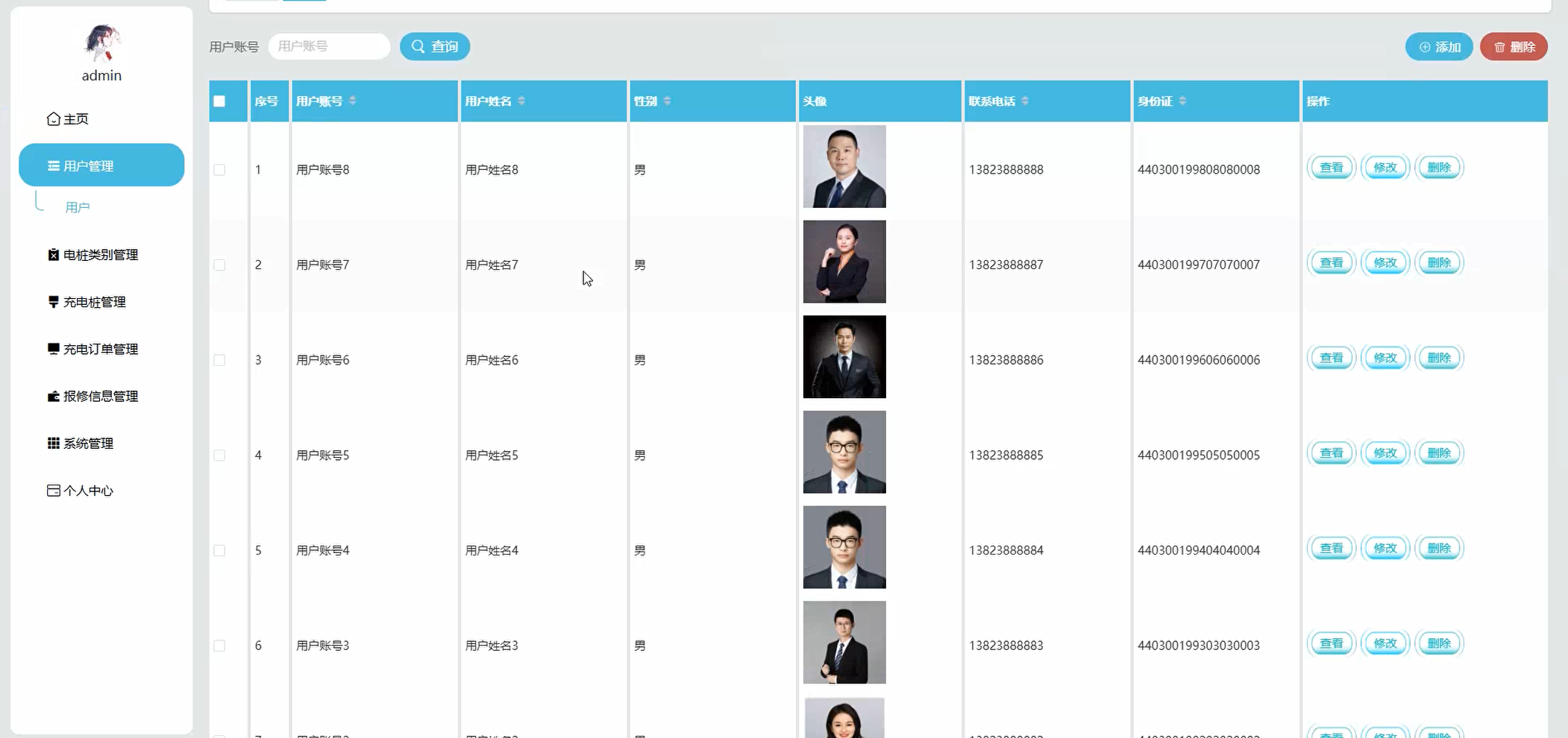Open avatar photo of 用户姓名8
Image resolution: width=1568 pixels, height=738 pixels.
(844, 166)
